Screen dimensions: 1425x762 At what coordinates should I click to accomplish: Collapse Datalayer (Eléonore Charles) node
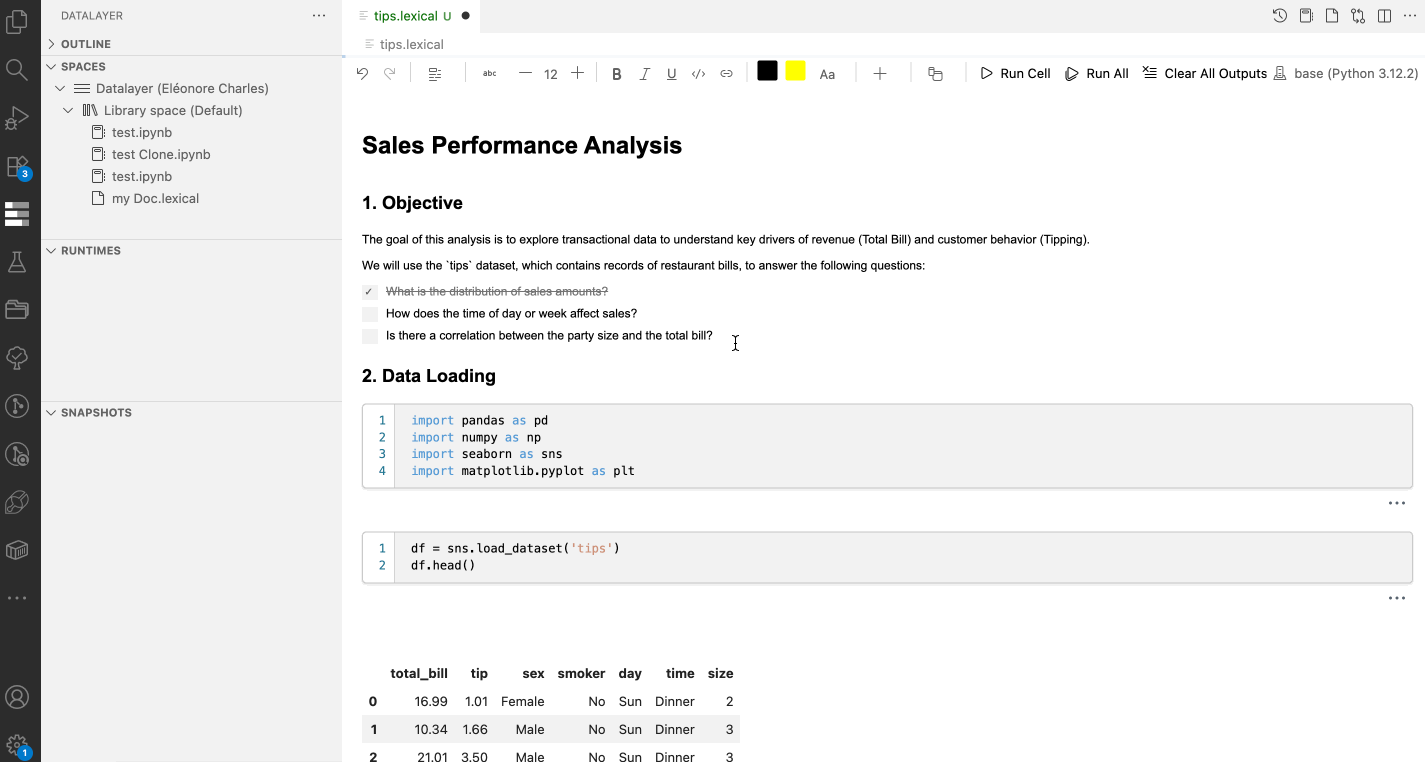[x=192, y=88]
